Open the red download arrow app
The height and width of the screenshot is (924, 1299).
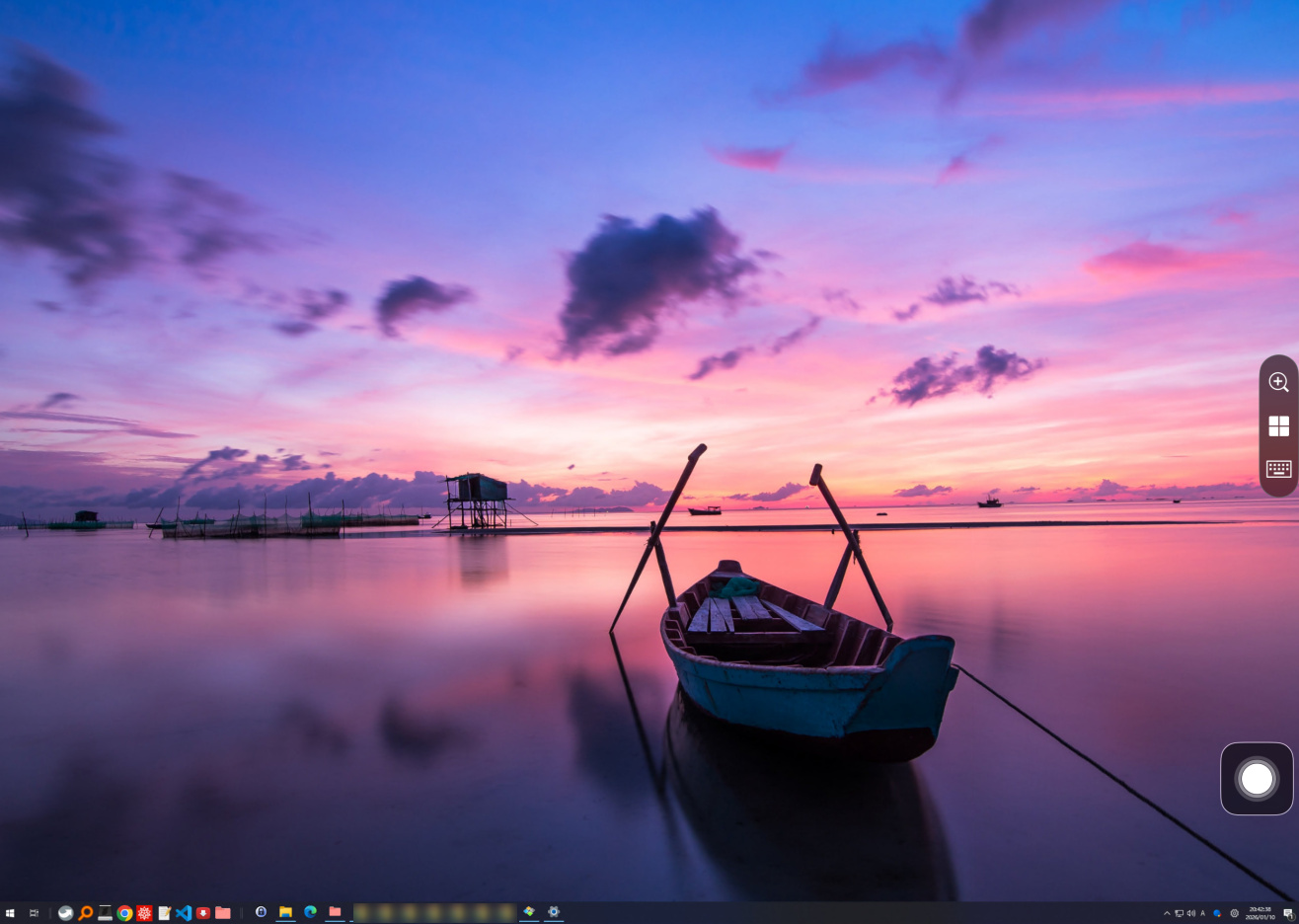click(x=203, y=913)
